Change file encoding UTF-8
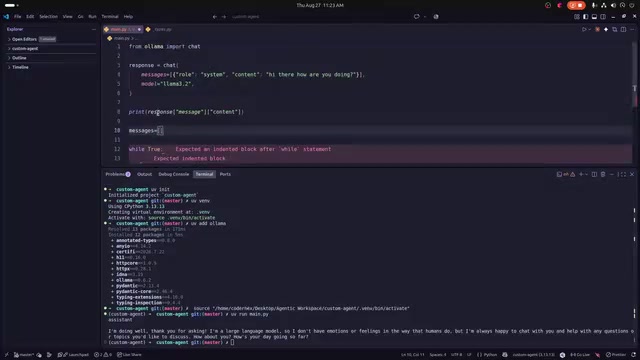Screen dimensions: 640x360 456,355
